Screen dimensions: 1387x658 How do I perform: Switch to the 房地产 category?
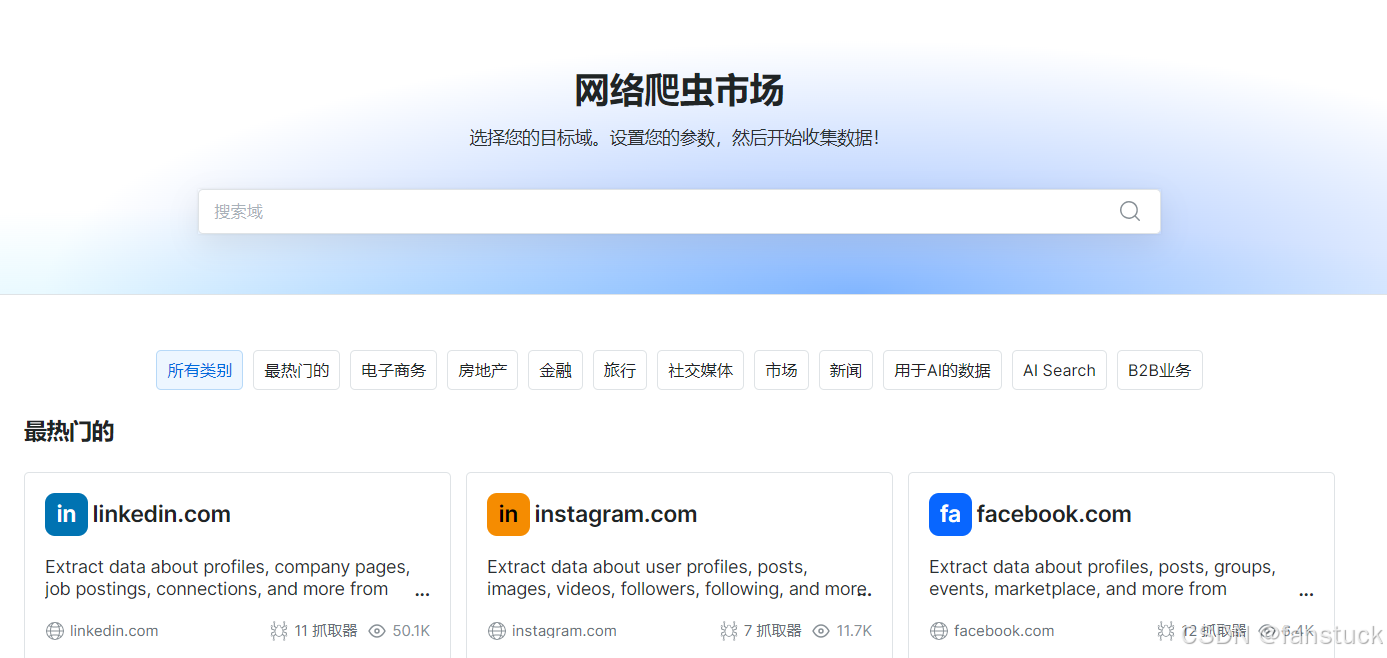click(482, 370)
